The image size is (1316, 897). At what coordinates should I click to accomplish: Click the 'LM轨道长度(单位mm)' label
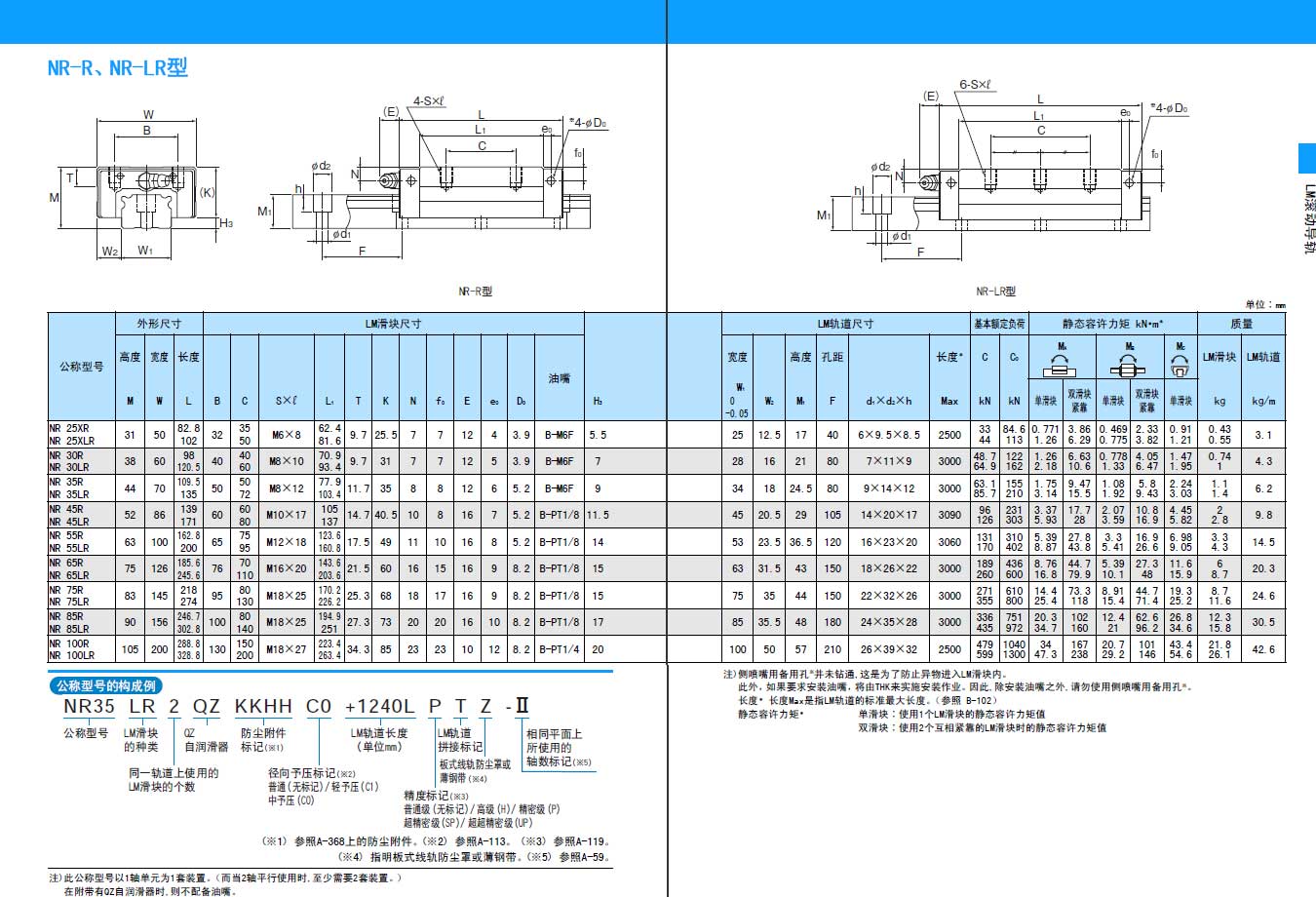379,740
